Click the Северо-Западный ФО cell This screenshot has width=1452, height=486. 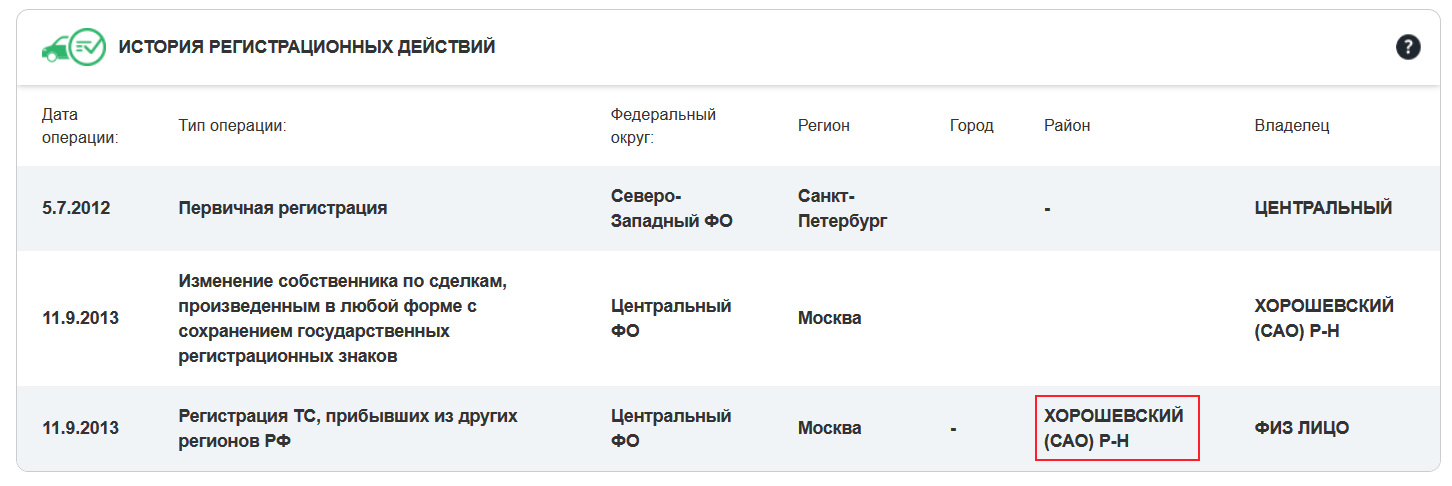671,208
